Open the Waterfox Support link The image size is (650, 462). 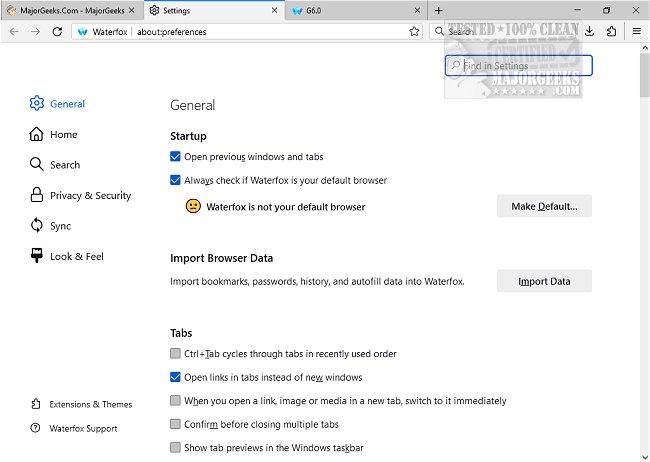tap(74, 428)
